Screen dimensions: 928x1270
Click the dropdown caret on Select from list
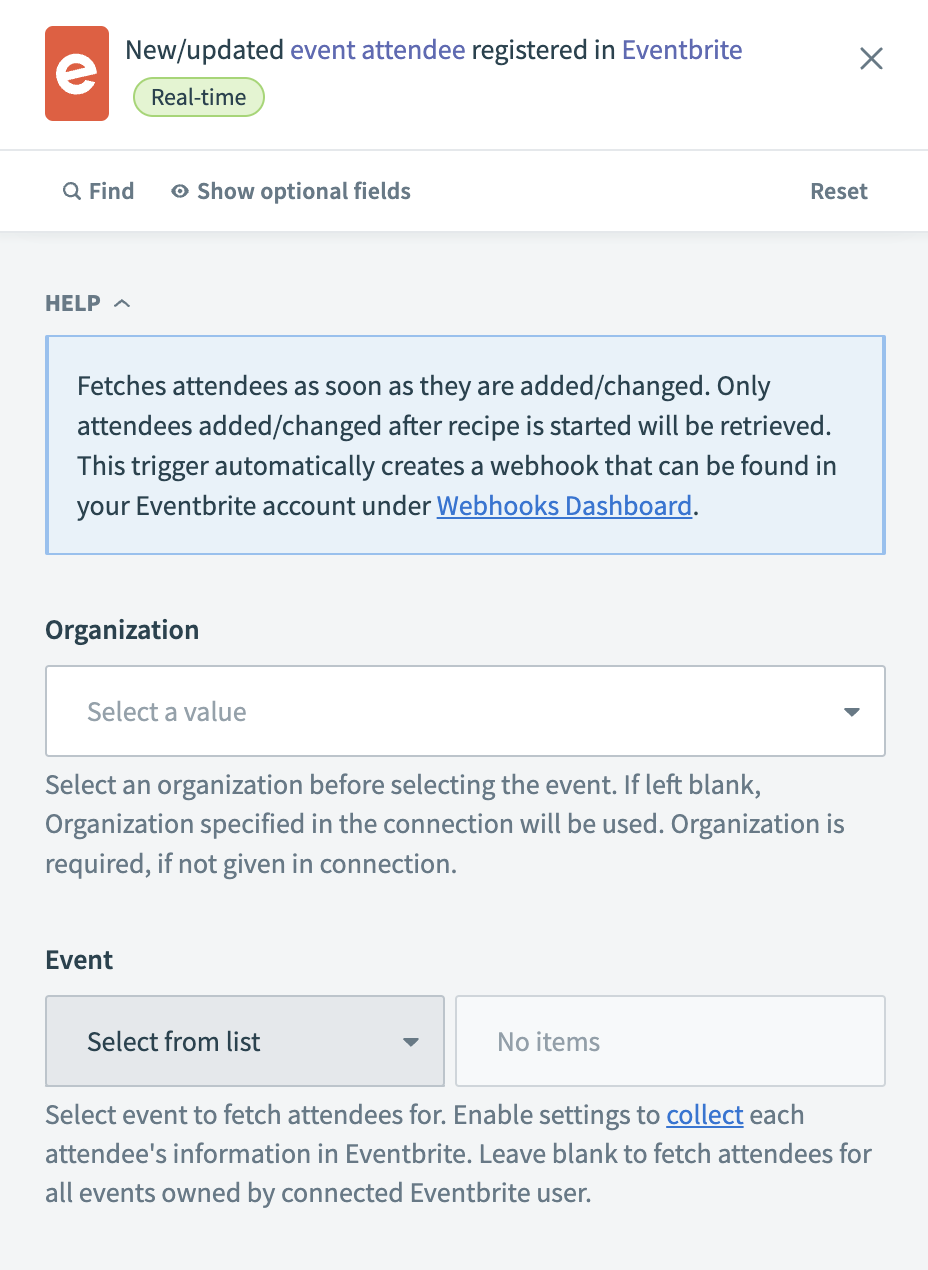pos(410,1041)
